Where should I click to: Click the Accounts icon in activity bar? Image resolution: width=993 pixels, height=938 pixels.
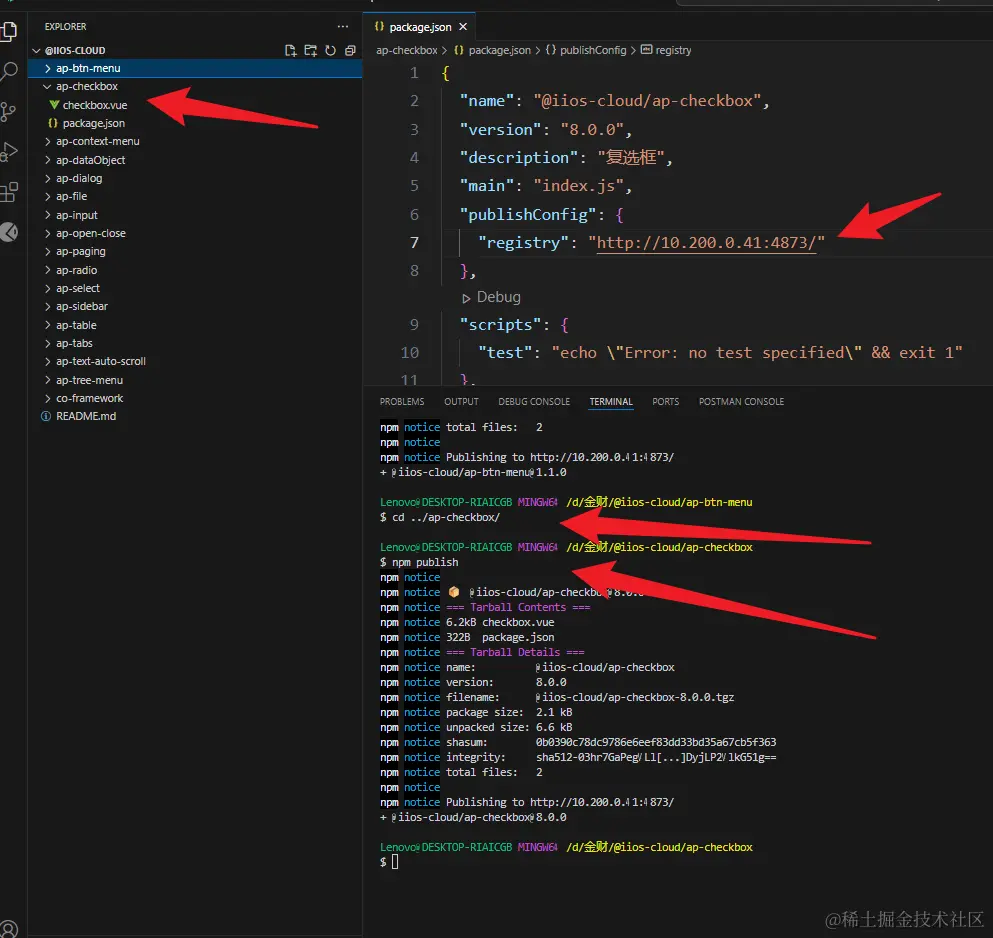pos(9,928)
